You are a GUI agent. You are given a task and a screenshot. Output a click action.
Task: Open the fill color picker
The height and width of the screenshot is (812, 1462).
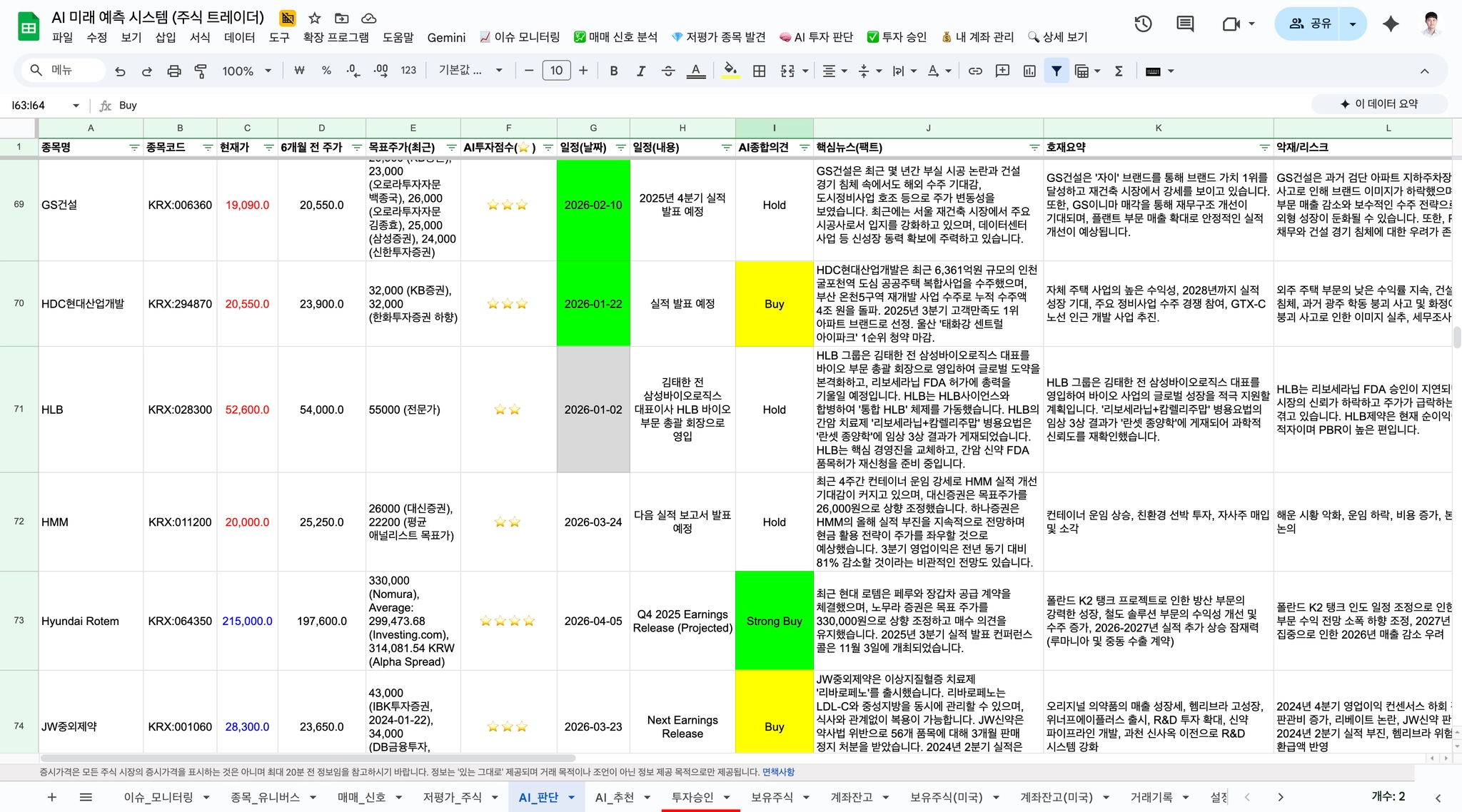[730, 71]
